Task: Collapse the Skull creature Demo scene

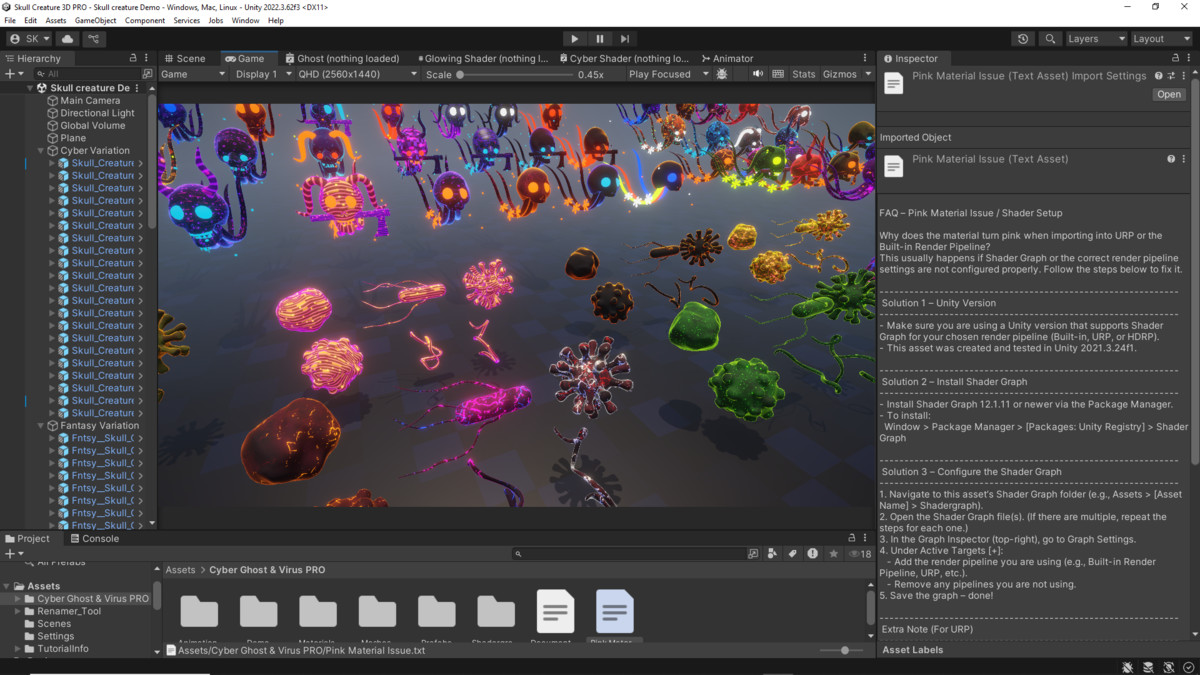Action: coord(30,88)
